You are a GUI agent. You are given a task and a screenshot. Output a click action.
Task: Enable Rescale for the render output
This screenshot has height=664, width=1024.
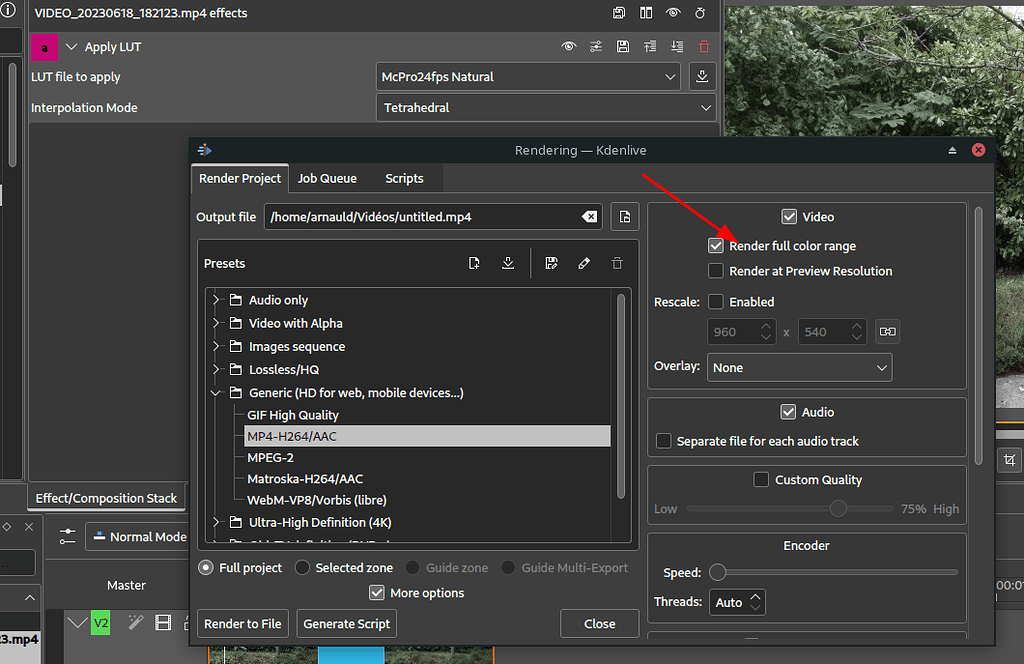[x=716, y=301]
